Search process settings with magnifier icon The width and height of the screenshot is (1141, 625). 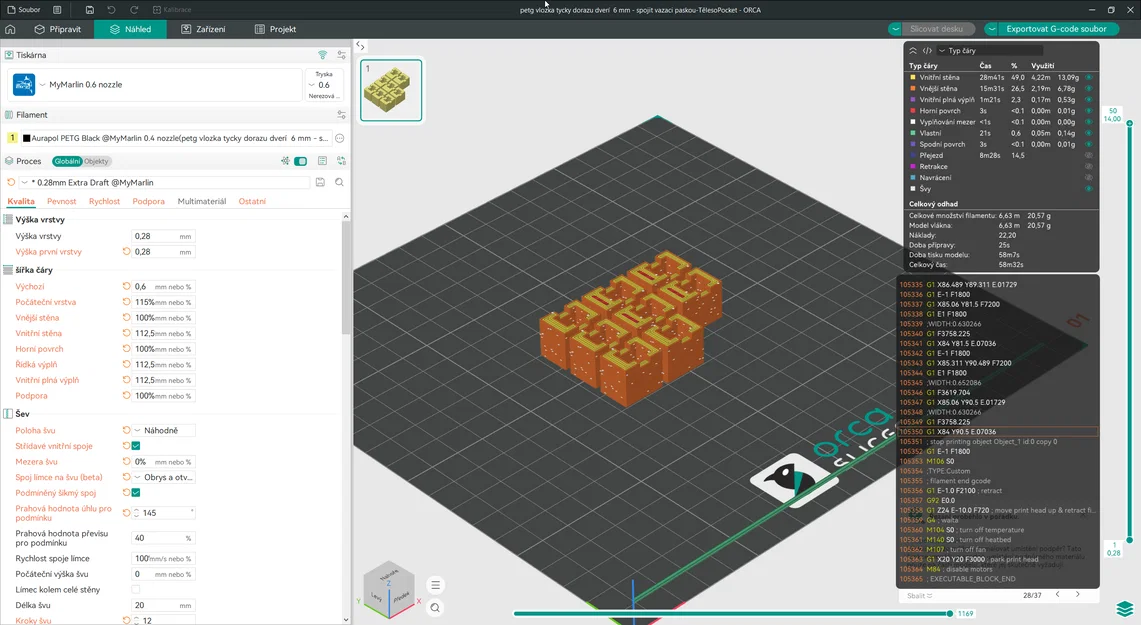point(339,183)
